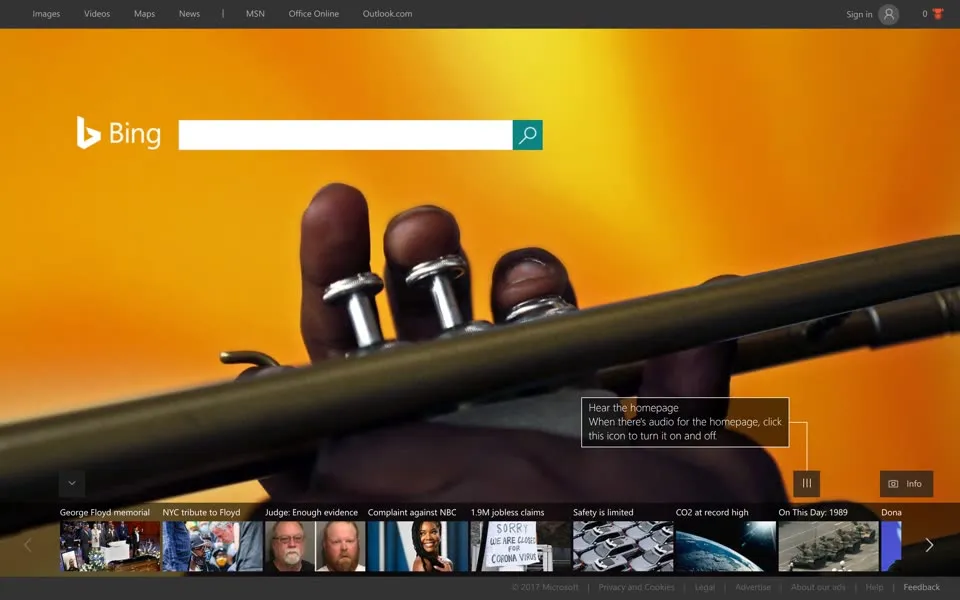Screen dimensions: 960x600
Task: Open Judge: Enough evidence story image
Action: click(x=315, y=546)
